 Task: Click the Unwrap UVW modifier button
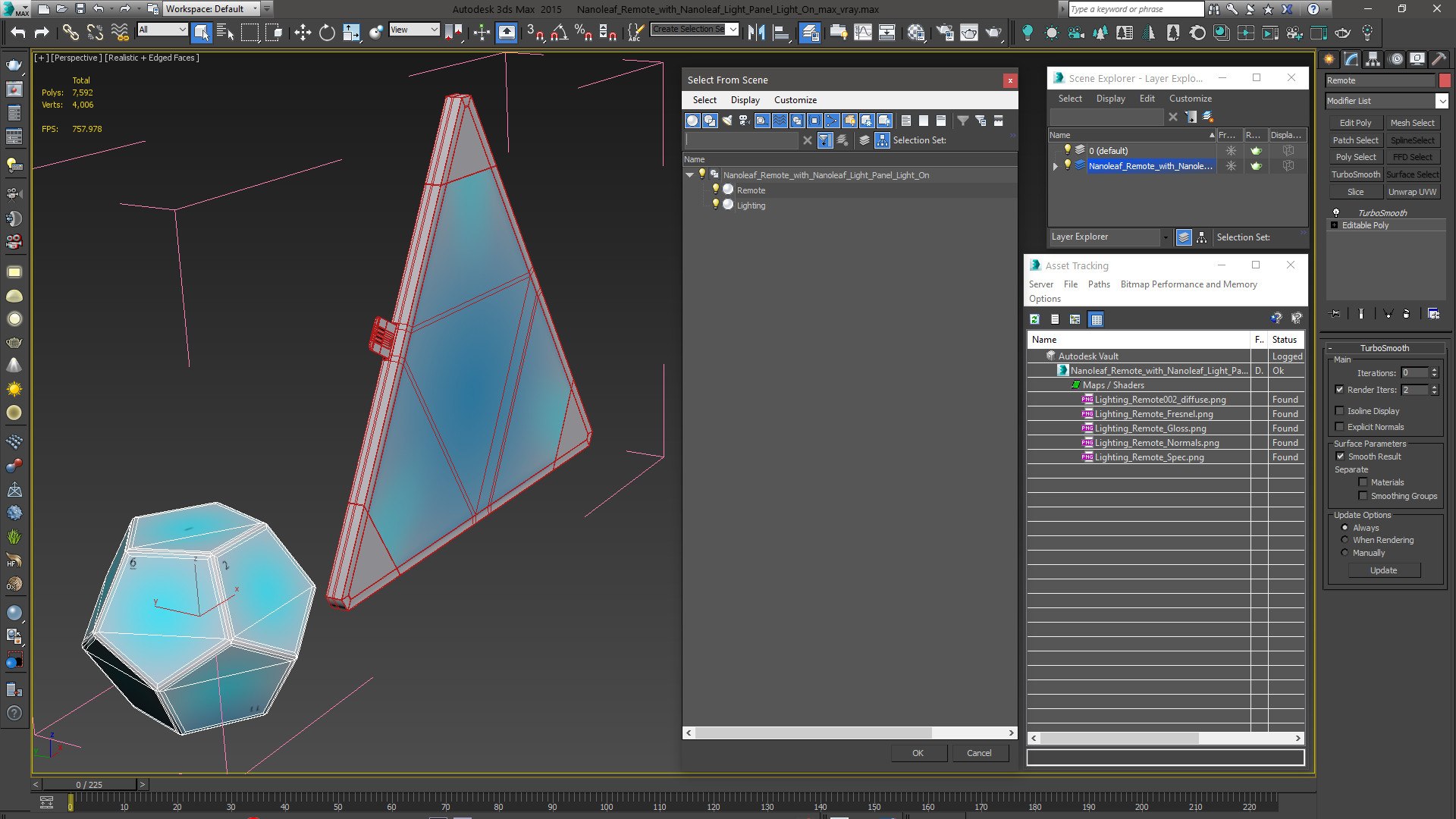click(x=1412, y=192)
